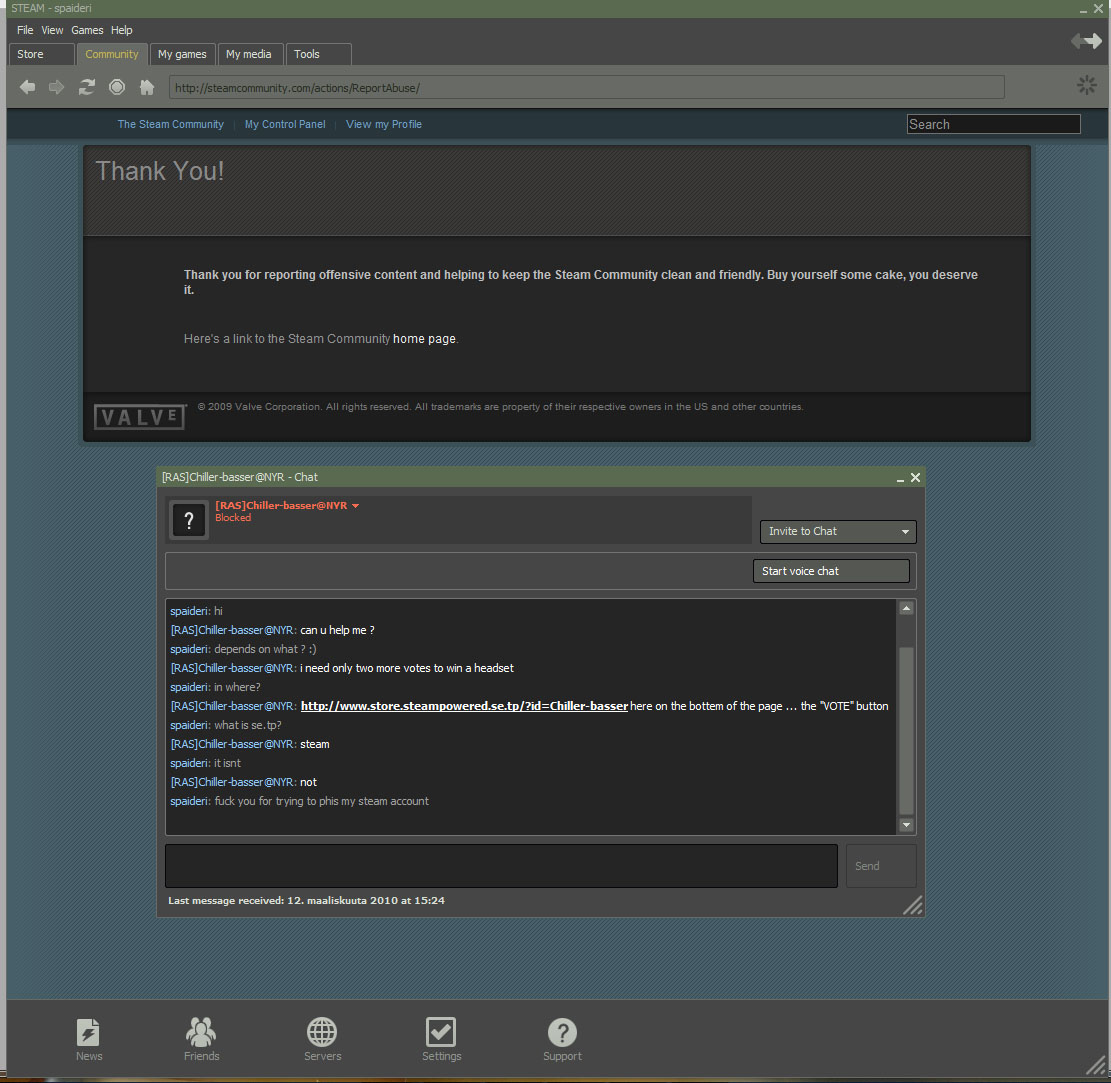Click the browser back arrow icon
Screen dimensions: 1111x1083
click(27, 88)
